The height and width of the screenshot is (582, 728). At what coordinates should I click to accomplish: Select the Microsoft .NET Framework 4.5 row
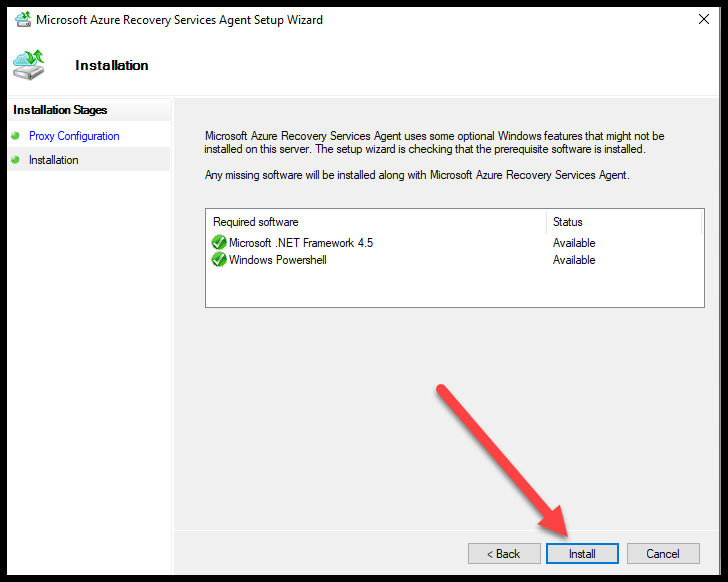[454, 243]
